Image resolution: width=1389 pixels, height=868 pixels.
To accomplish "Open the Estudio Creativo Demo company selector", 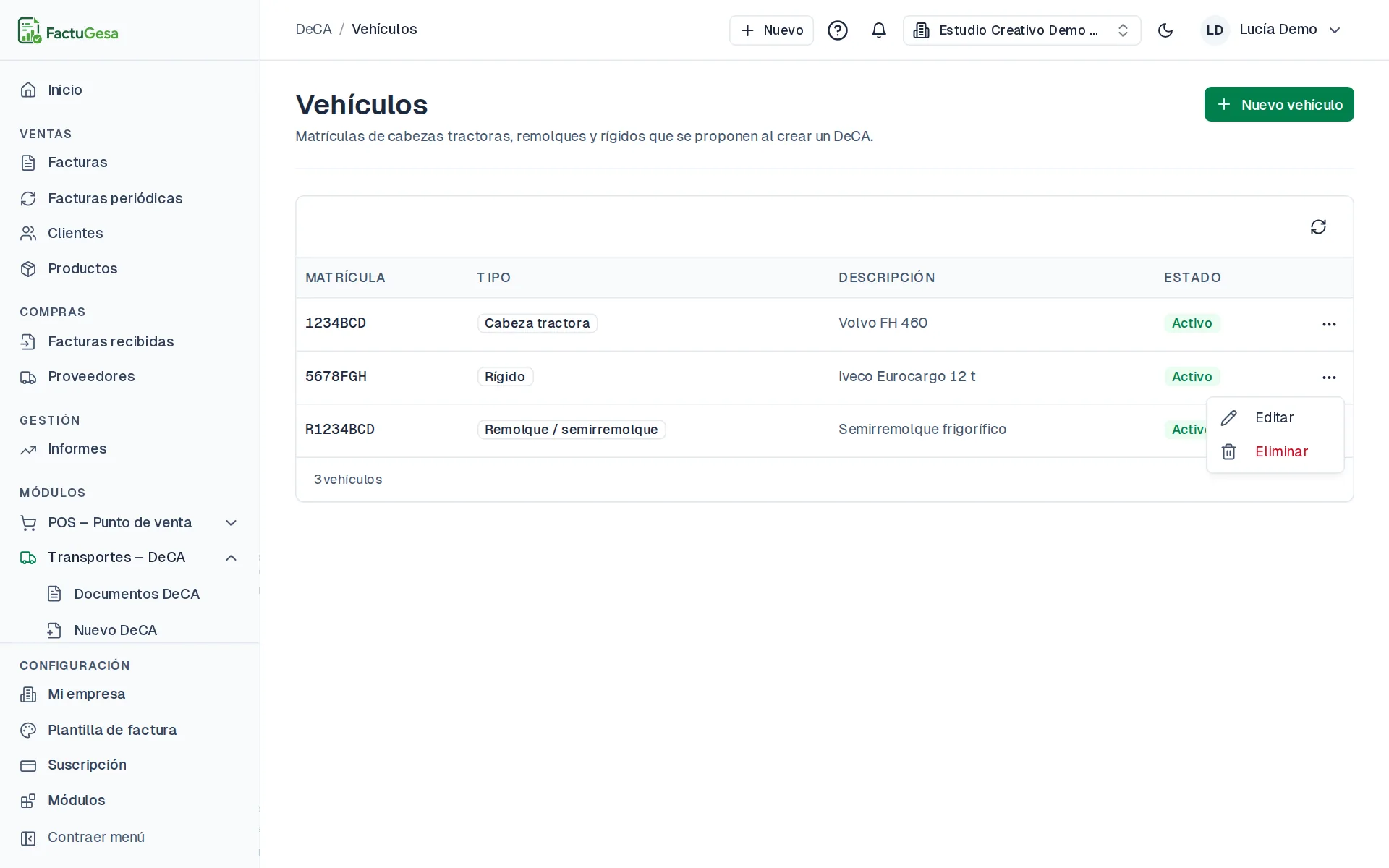I will [1021, 30].
